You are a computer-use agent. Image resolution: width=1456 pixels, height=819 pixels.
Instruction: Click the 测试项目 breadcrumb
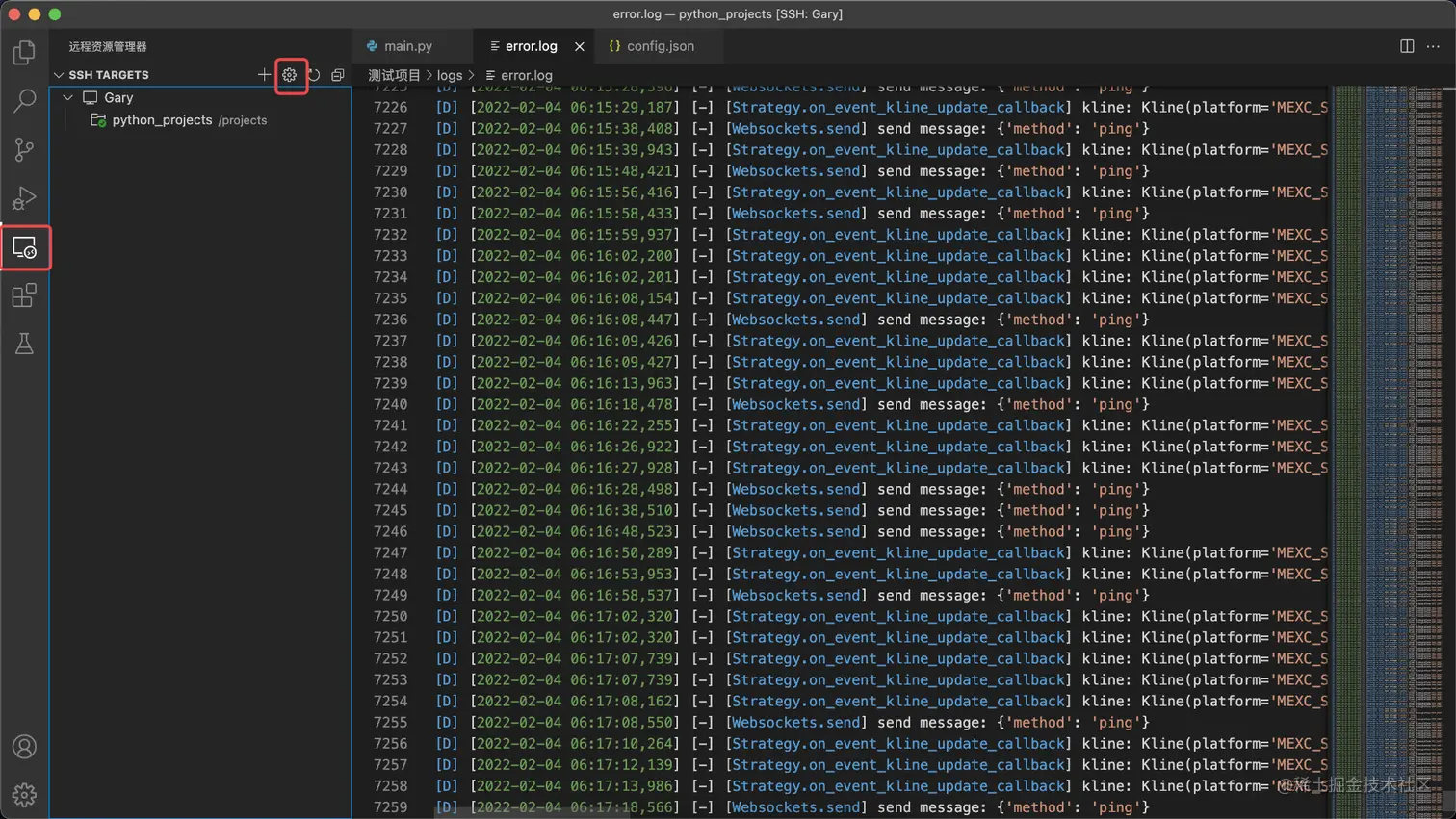click(x=394, y=75)
